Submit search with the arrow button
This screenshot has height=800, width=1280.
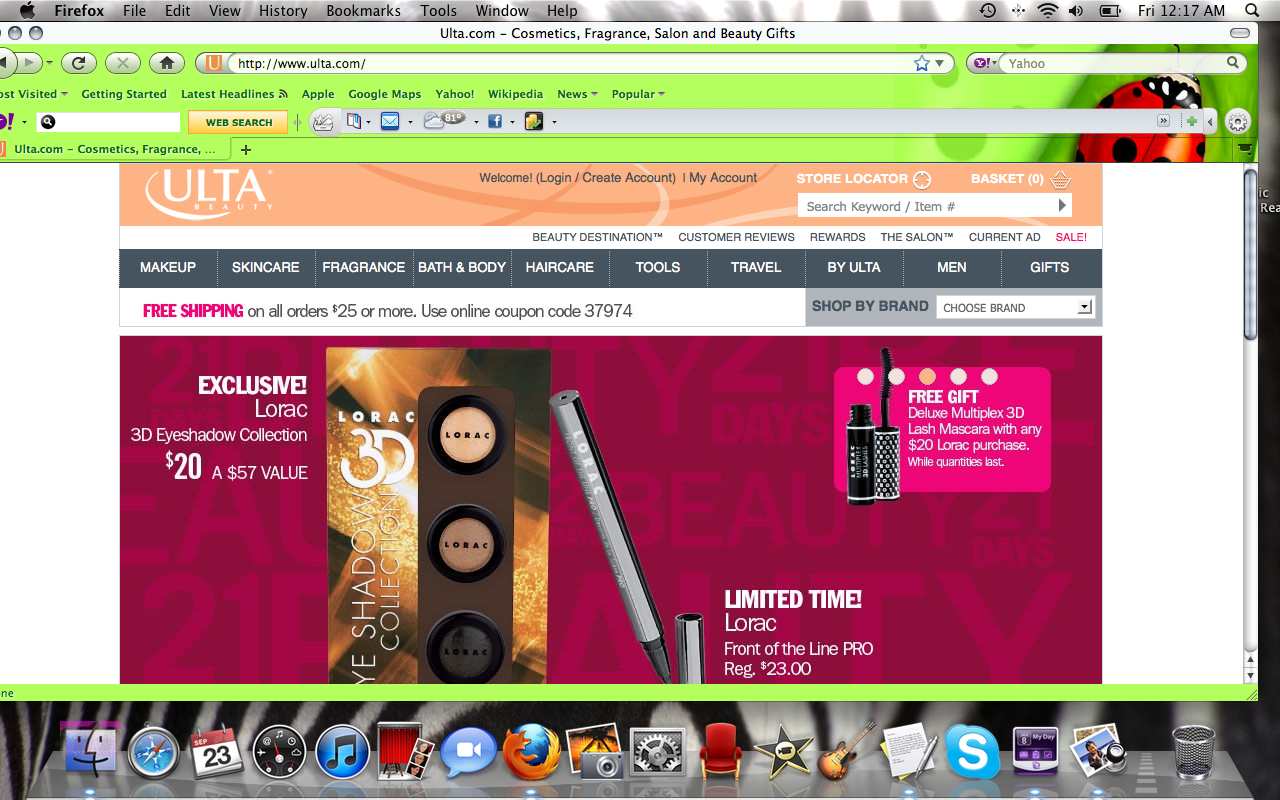(1062, 205)
